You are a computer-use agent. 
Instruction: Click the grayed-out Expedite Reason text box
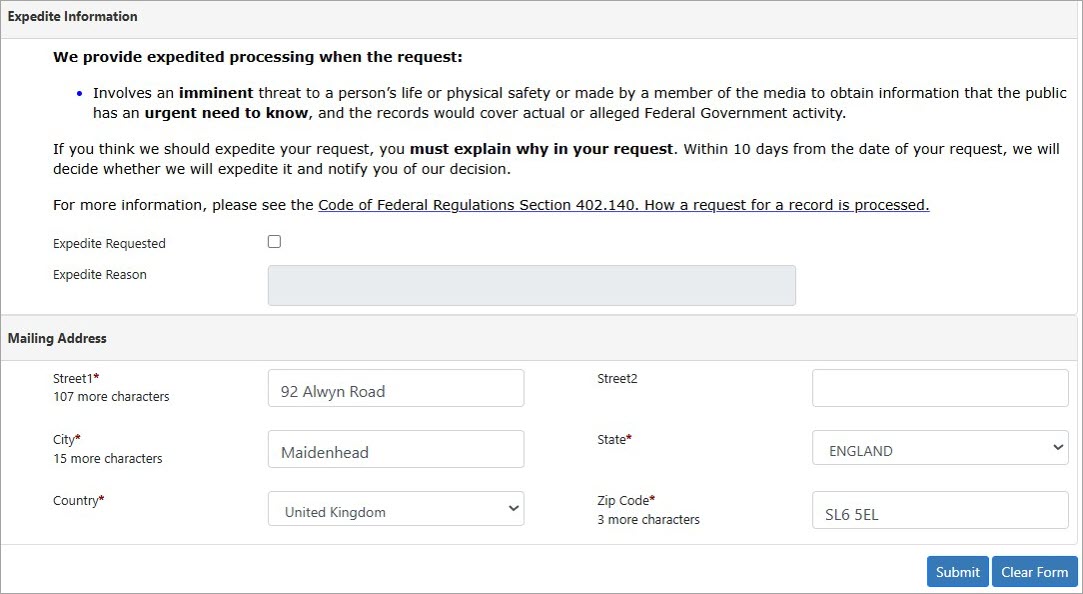(531, 285)
